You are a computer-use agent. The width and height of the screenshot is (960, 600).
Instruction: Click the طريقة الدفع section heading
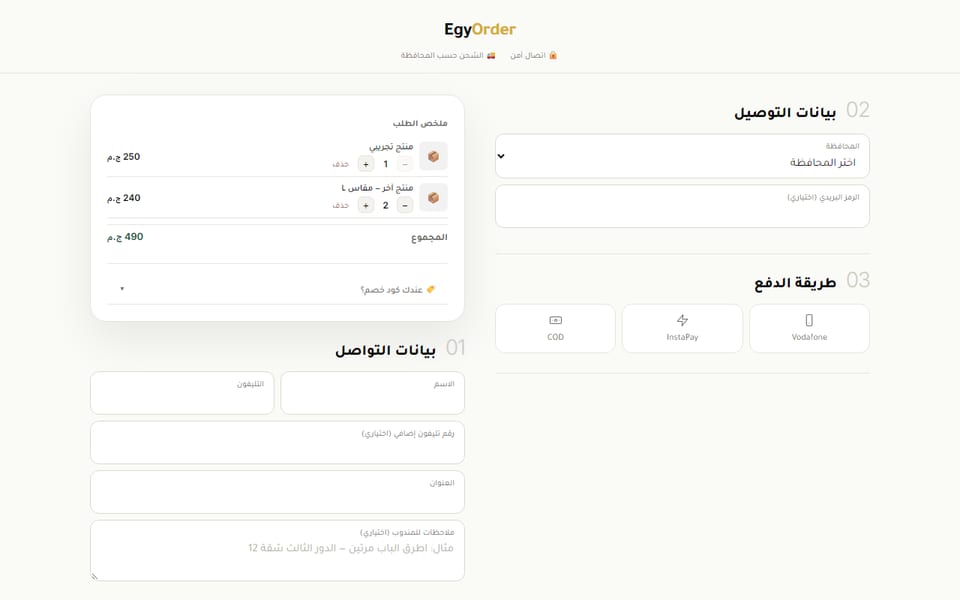pos(795,282)
